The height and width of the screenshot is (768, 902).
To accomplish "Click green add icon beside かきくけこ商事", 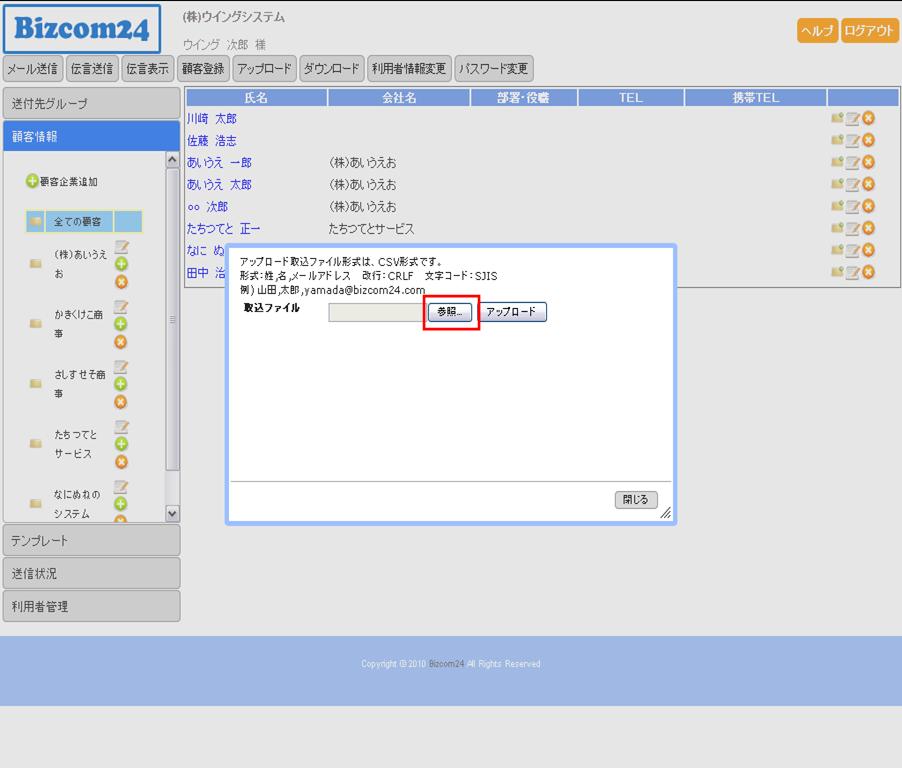I will click(x=121, y=323).
